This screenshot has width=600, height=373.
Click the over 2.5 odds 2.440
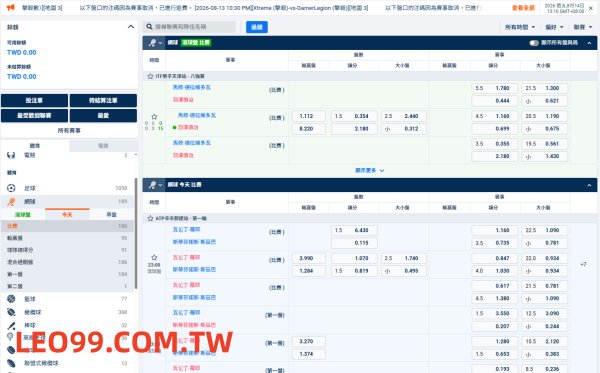point(404,116)
